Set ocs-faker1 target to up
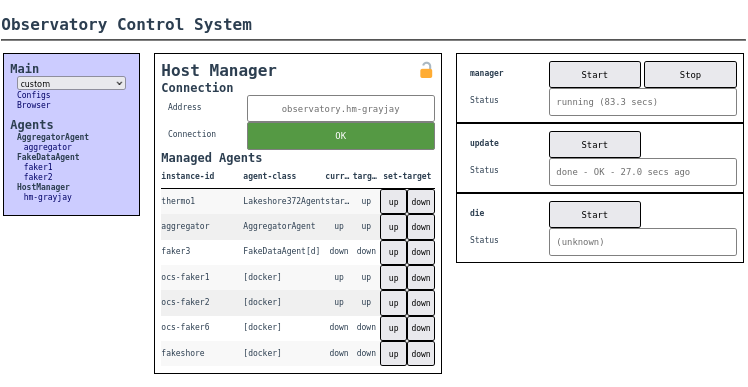Viewport: 748px width, 387px height. (x=393, y=278)
